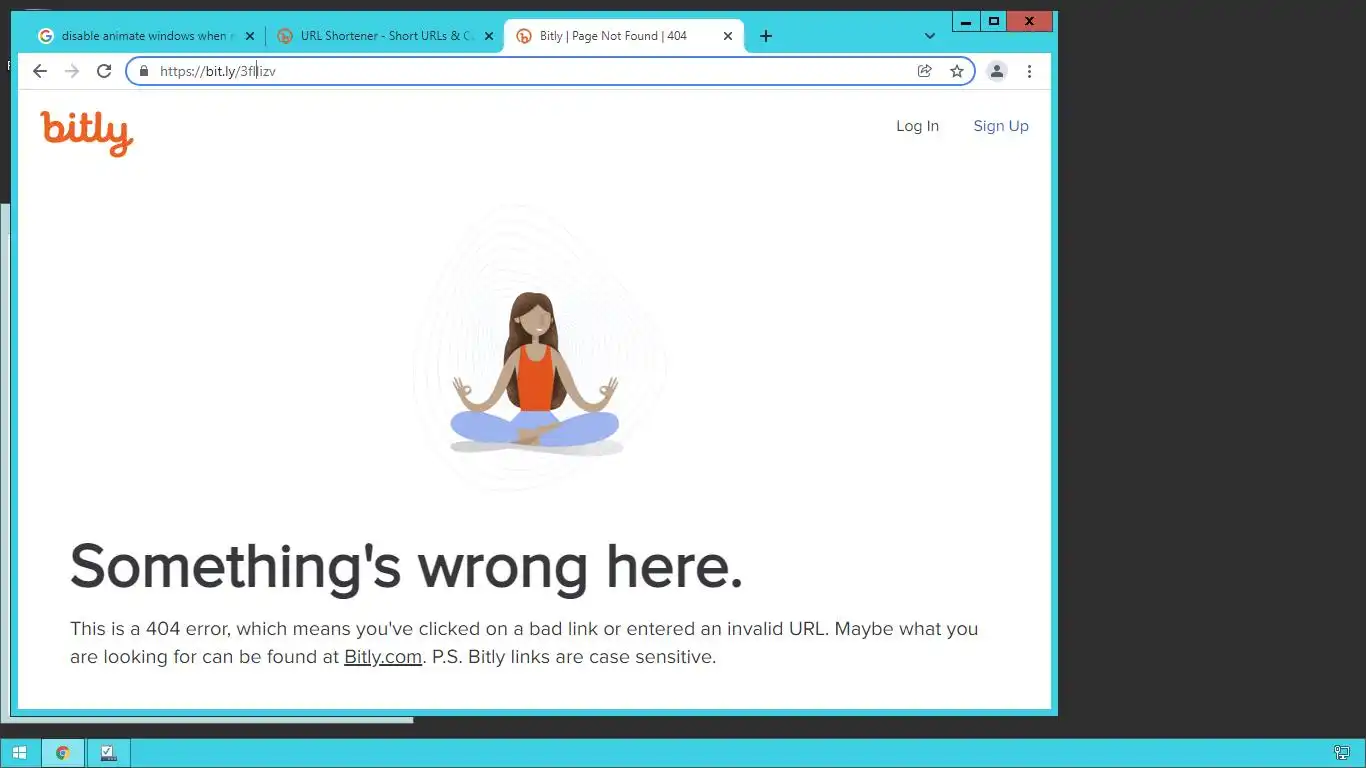Close the 'disable animate windows' tab
The width and height of the screenshot is (1366, 768).
[x=250, y=36]
